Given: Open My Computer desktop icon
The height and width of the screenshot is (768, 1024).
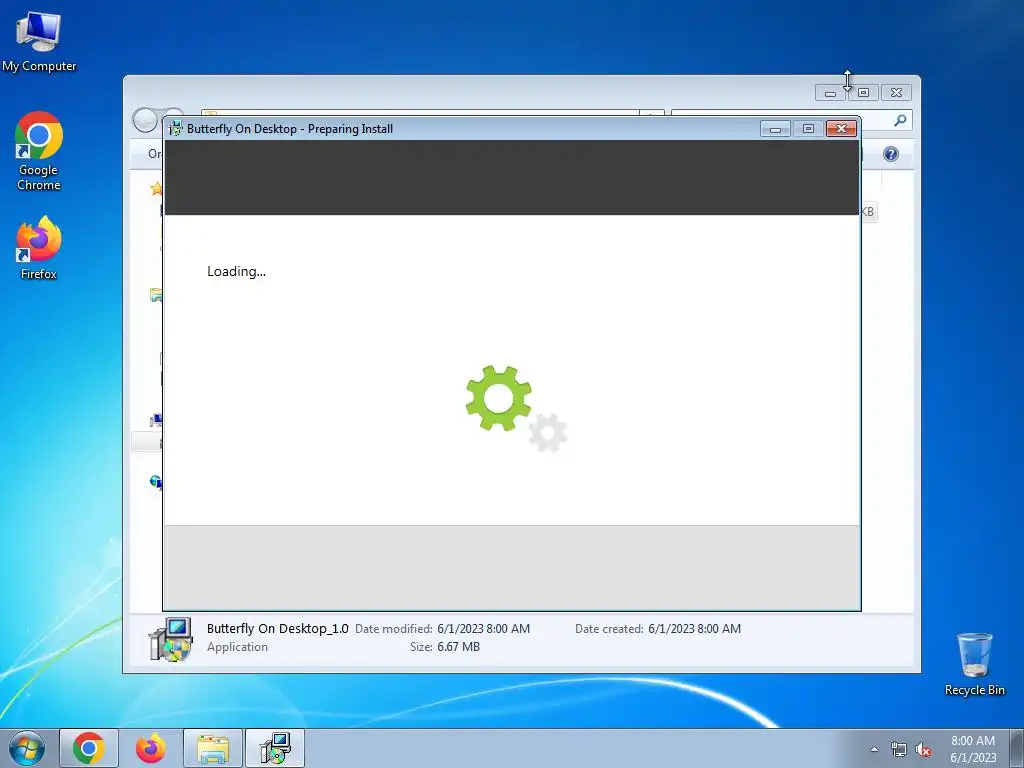Looking at the screenshot, I should click(39, 40).
